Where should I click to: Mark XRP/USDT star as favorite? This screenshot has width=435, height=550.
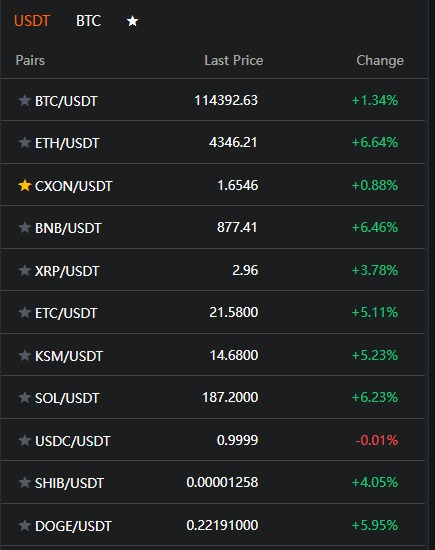click(x=25, y=270)
